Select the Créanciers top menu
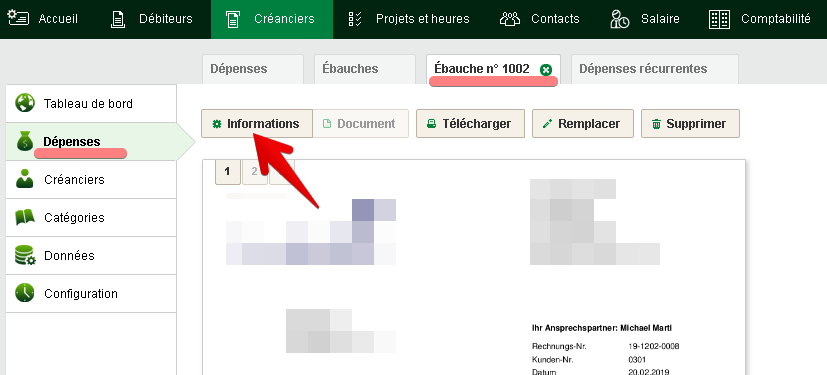 (x=272, y=19)
